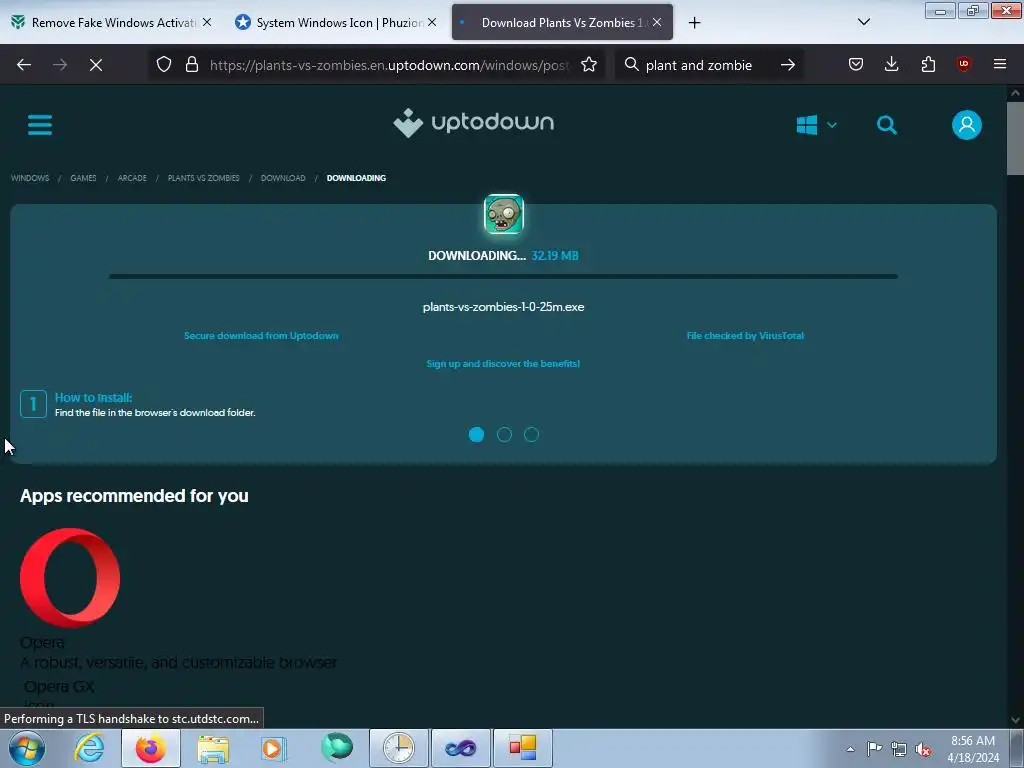This screenshot has width=1024, height=768.
Task: Select the third carousel dot
Action: pos(532,434)
